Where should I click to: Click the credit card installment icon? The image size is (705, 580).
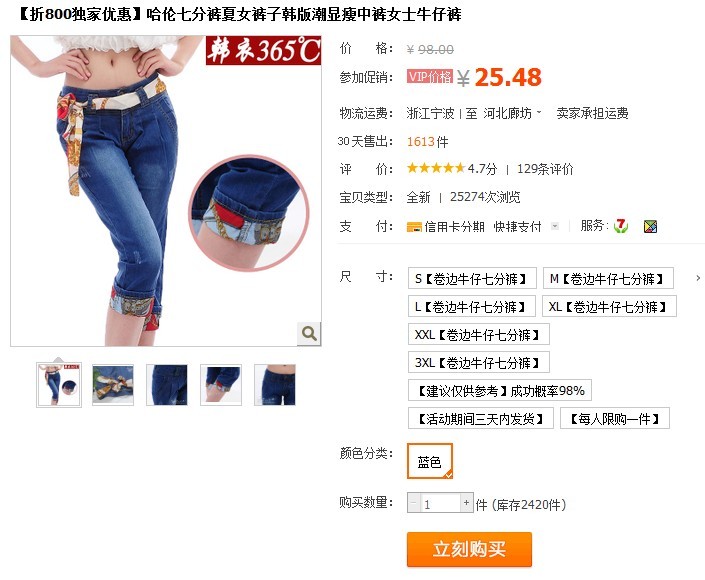pyautogui.click(x=414, y=227)
